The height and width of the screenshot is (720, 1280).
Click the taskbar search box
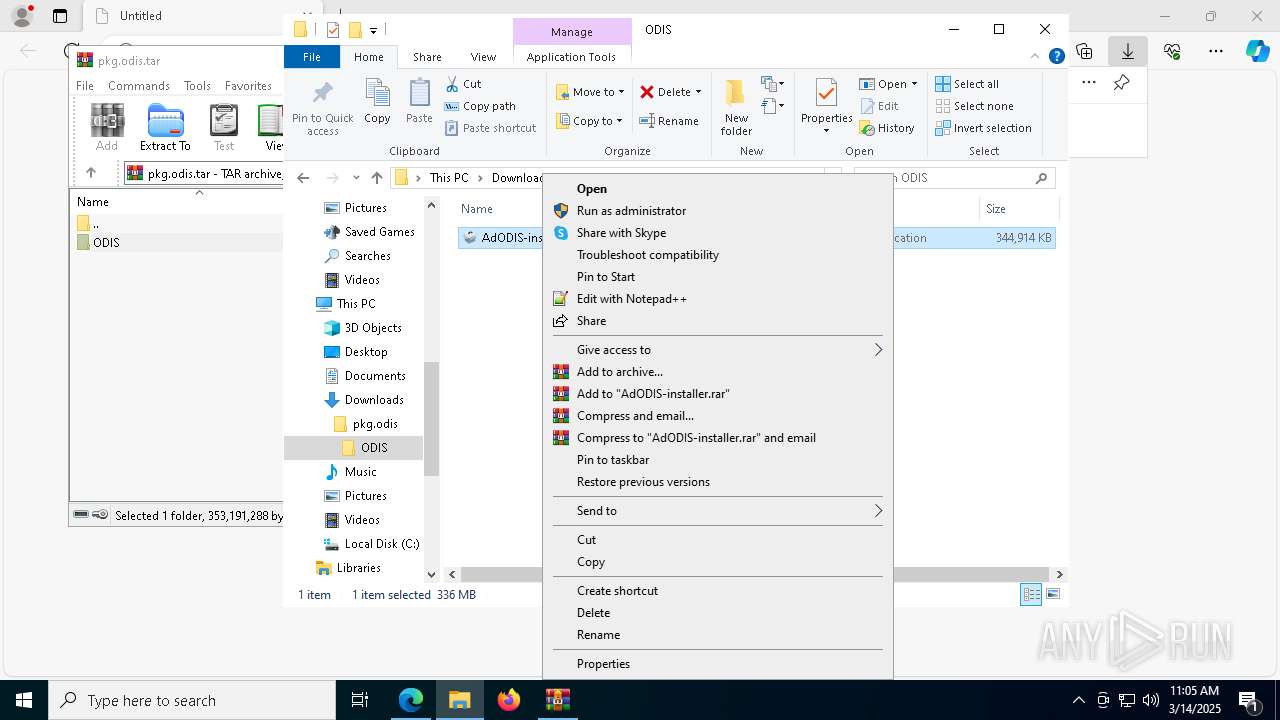tap(192, 700)
